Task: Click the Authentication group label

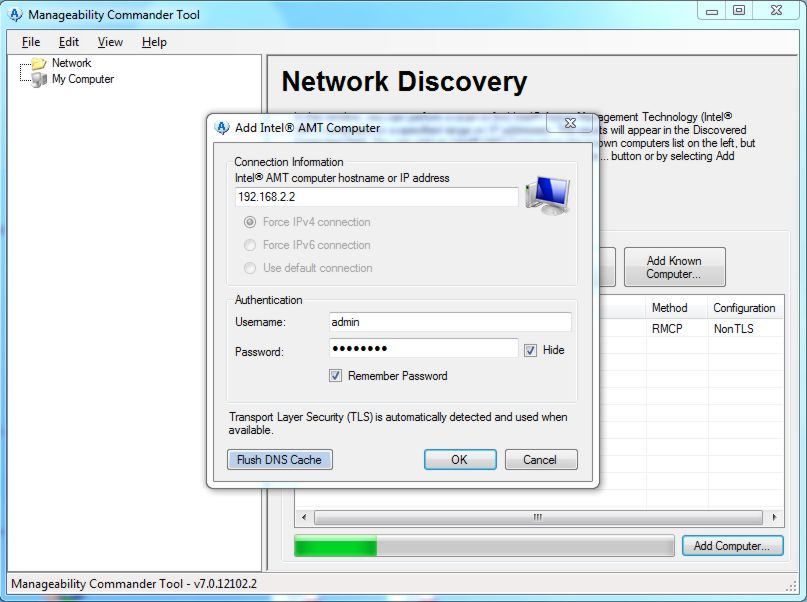Action: click(x=268, y=300)
